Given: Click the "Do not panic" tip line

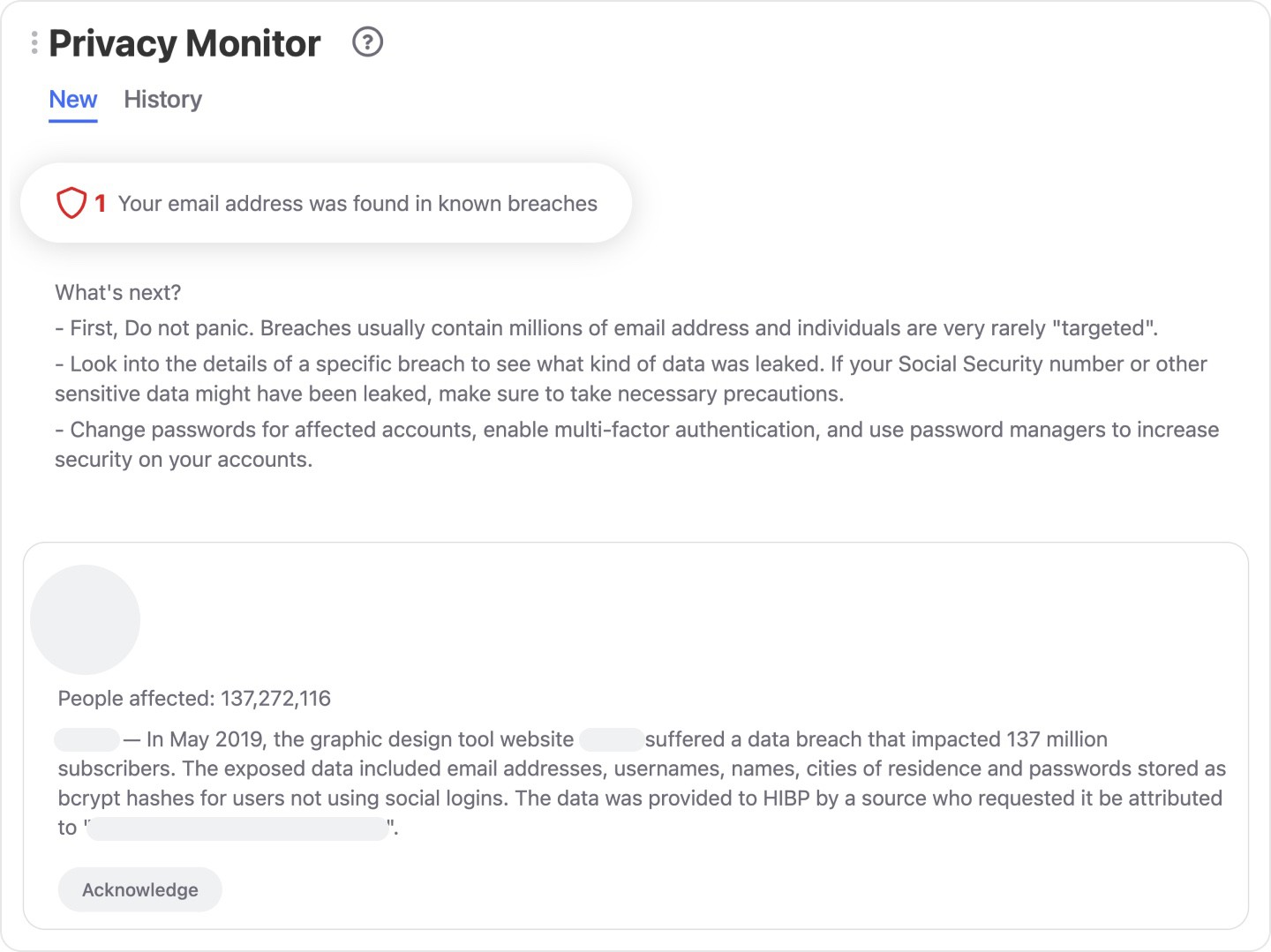Looking at the screenshot, I should click(x=605, y=328).
